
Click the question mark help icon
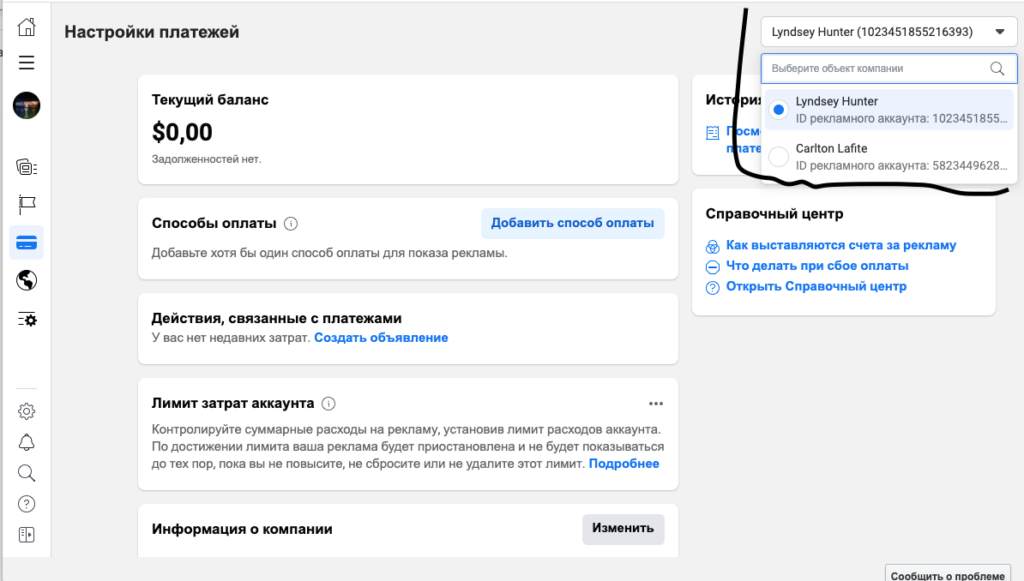click(x=26, y=504)
